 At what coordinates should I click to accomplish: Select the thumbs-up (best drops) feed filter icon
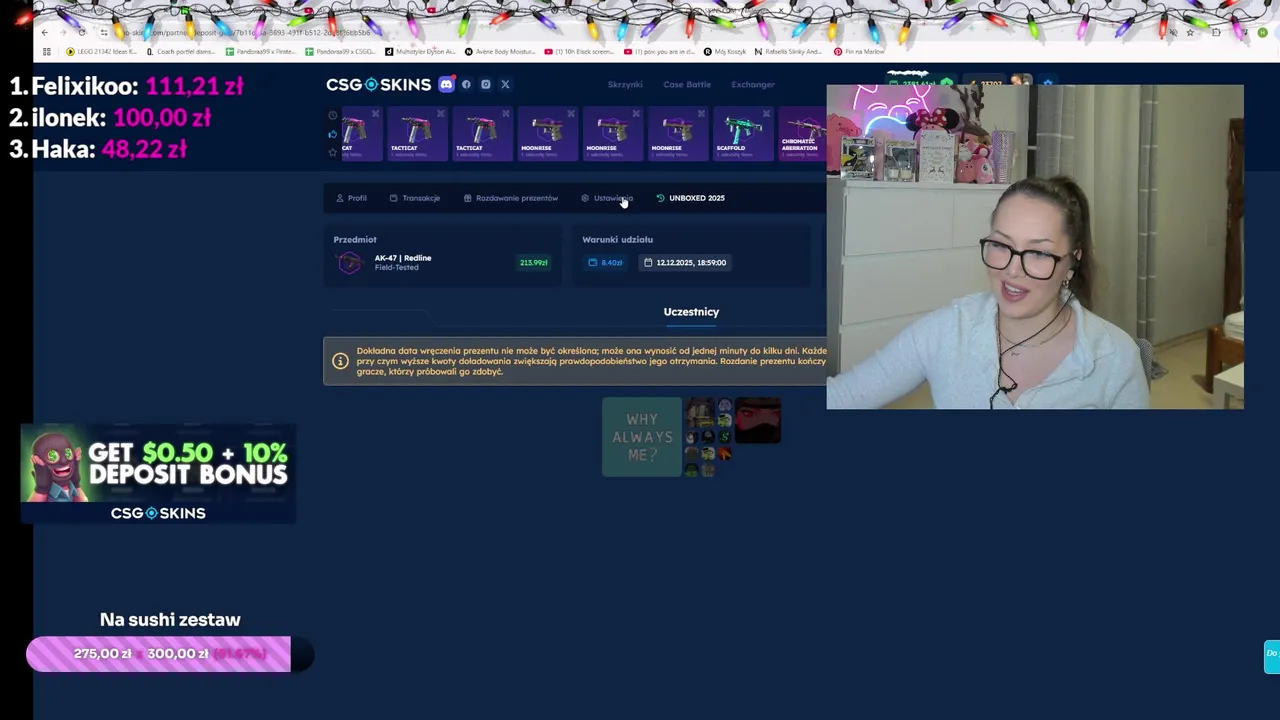[x=333, y=134]
